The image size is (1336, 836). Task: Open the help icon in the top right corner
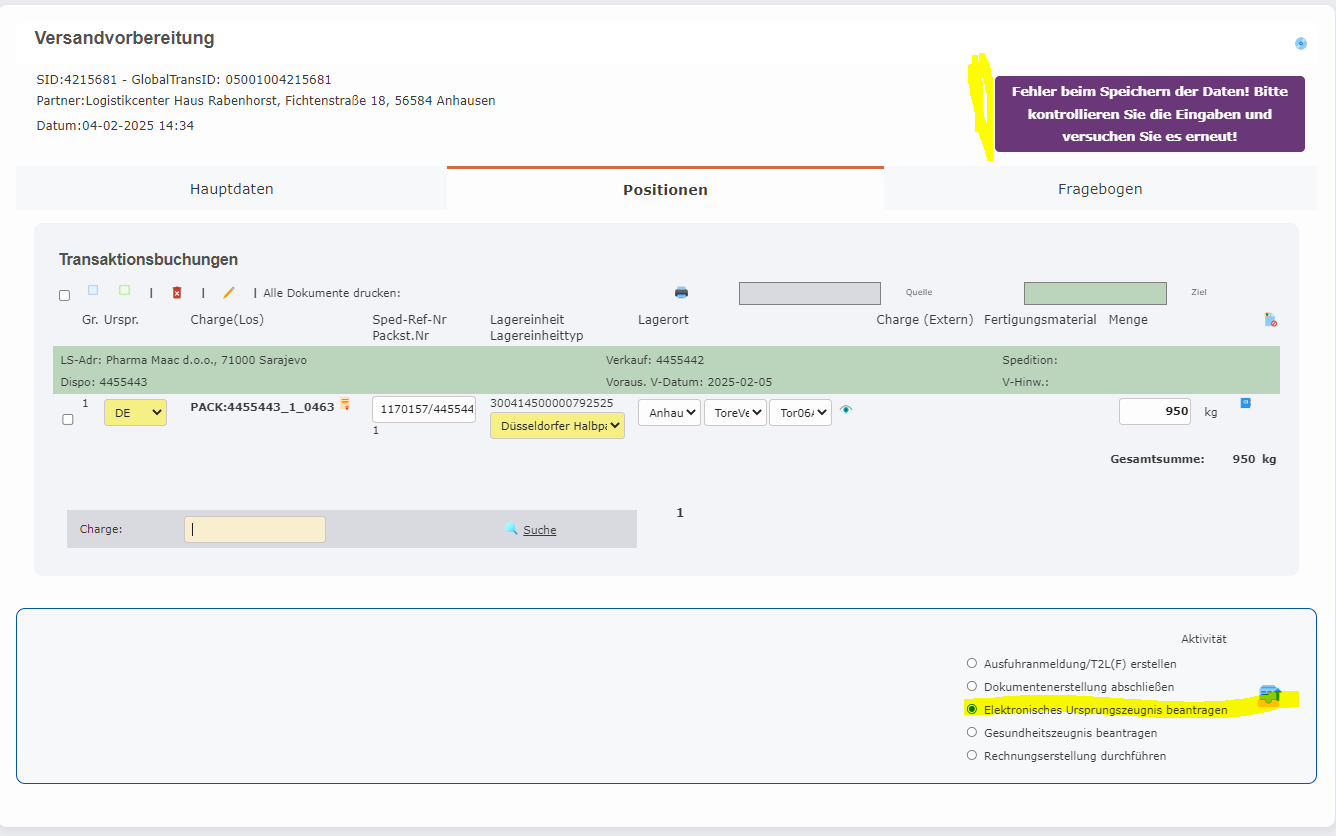1300,43
